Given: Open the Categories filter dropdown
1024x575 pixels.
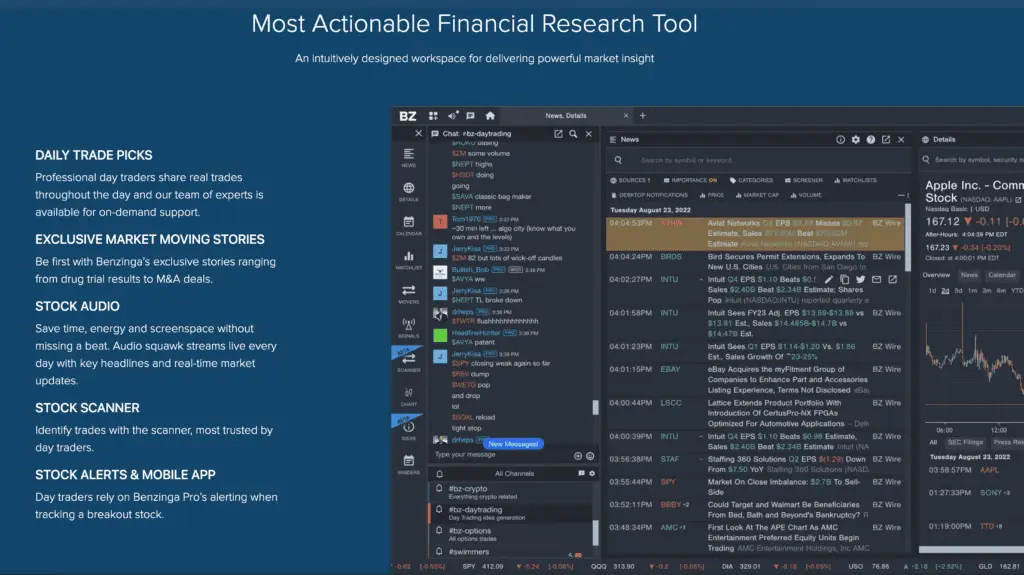Looking at the screenshot, I should pyautogui.click(x=751, y=180).
